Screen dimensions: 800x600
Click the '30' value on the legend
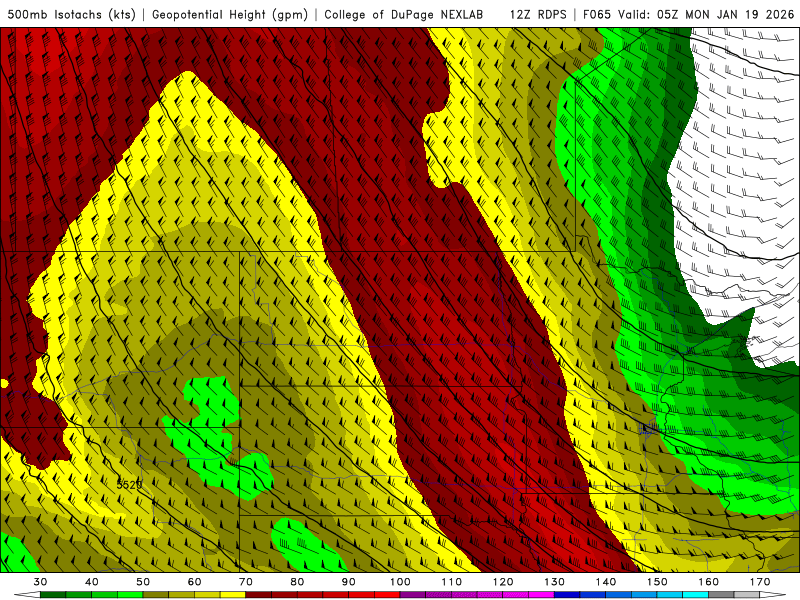[x=40, y=582]
